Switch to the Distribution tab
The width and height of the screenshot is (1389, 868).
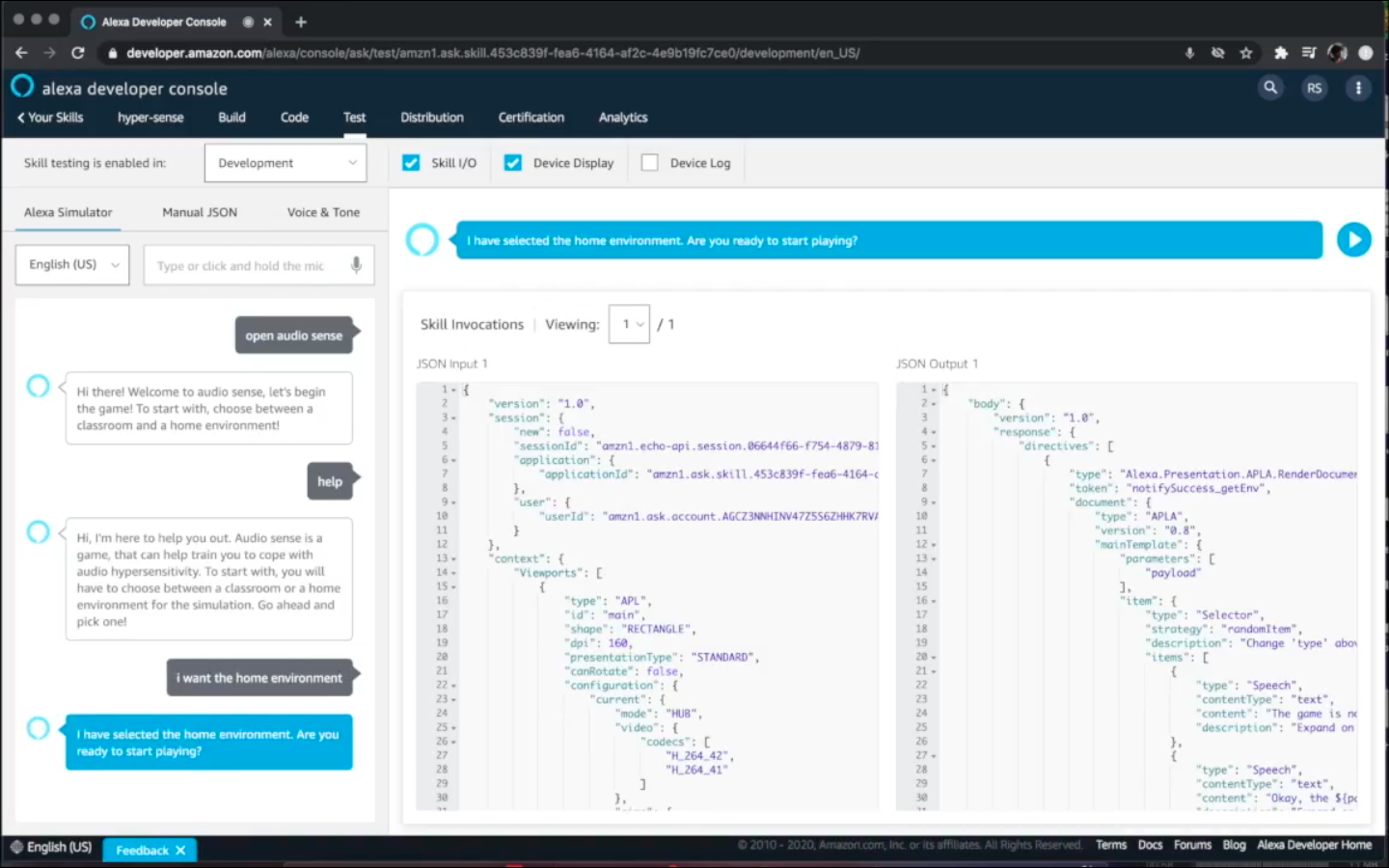pos(432,118)
